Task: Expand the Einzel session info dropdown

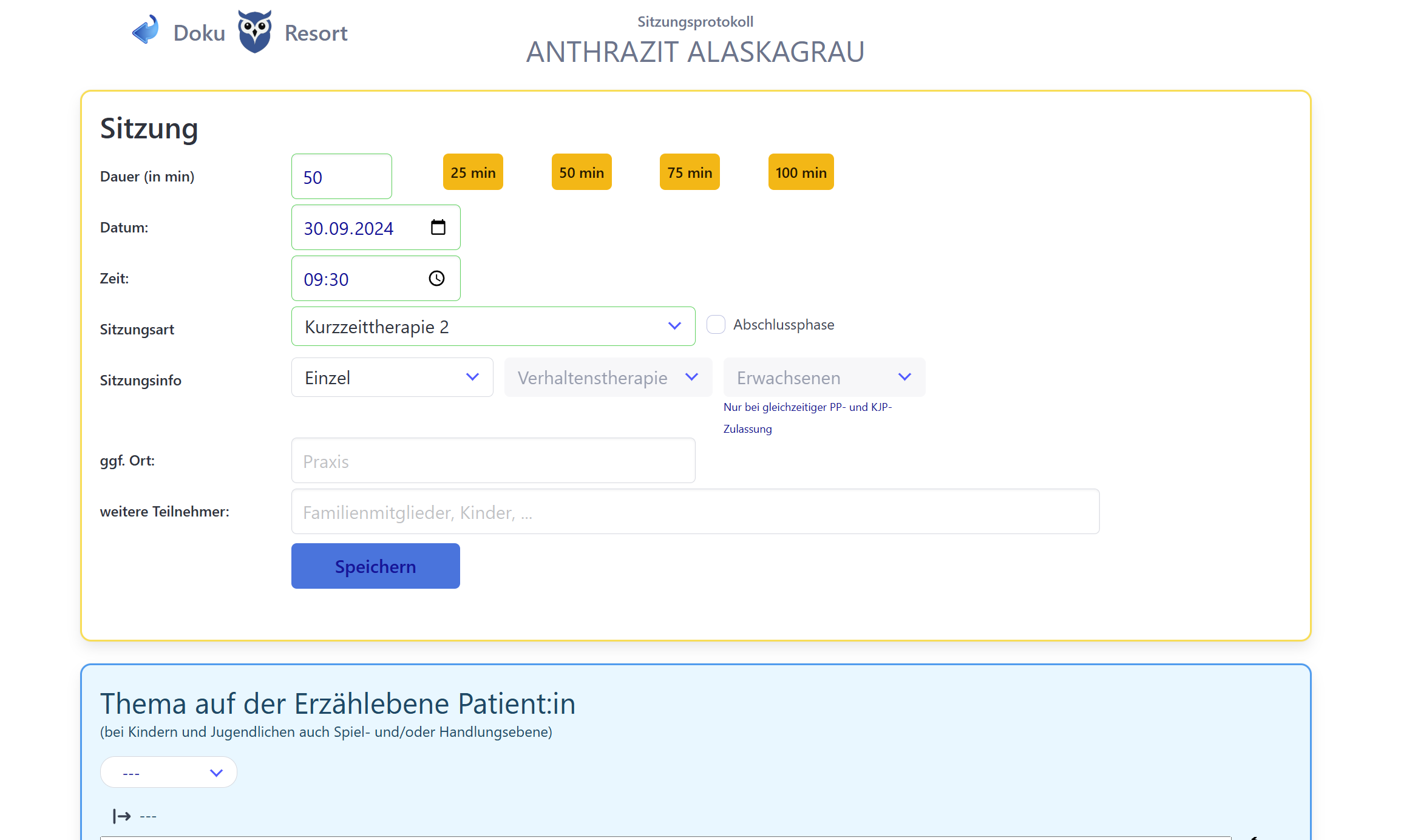Action: [x=392, y=378]
